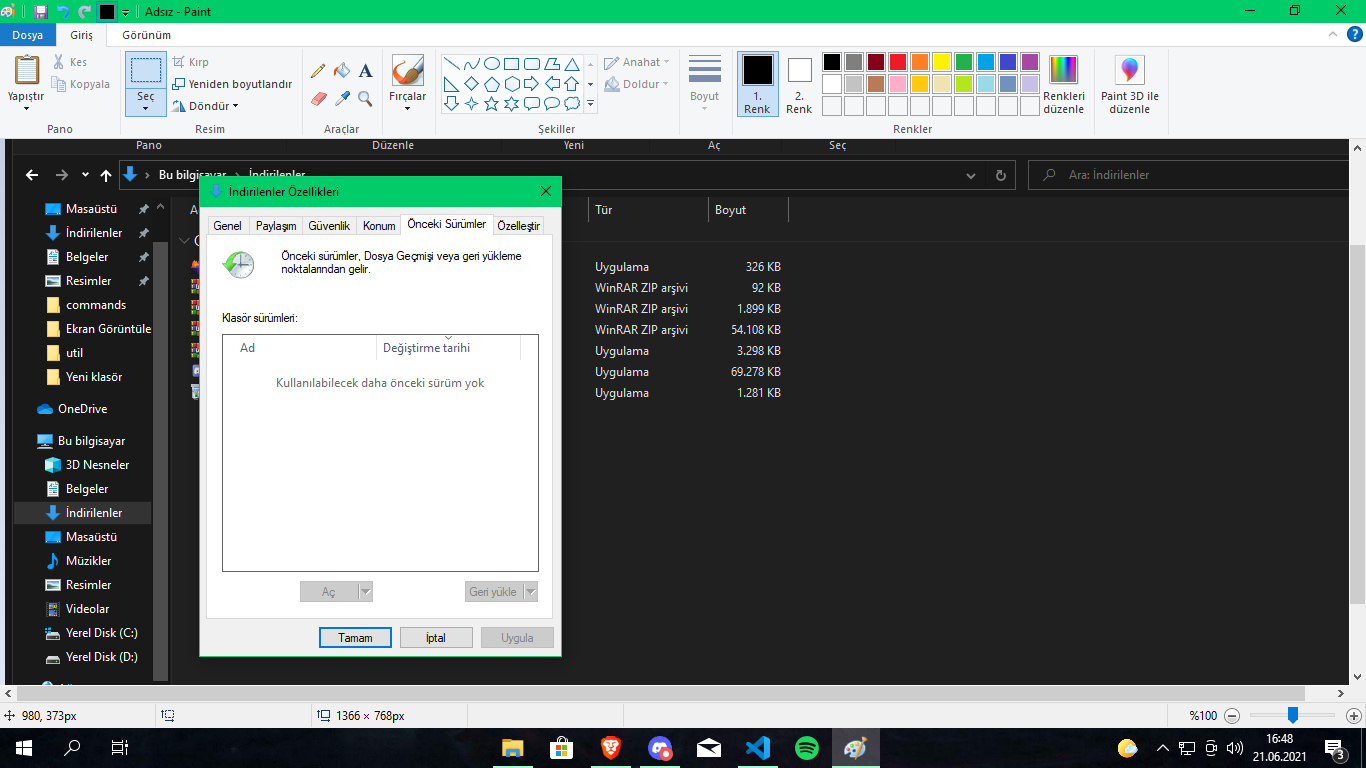Viewport: 1366px width, 768px height.
Task: Select the 2. Renk background color box
Action: click(799, 84)
